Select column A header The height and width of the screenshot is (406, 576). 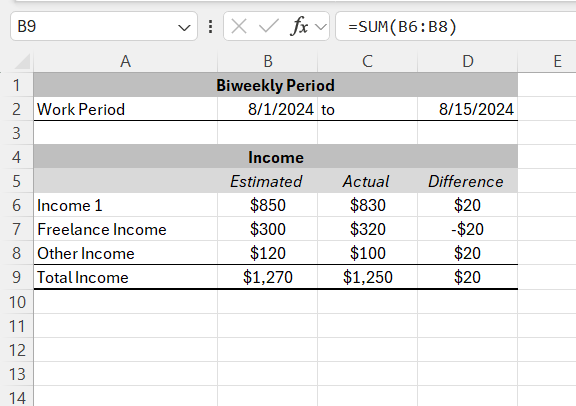[125, 61]
